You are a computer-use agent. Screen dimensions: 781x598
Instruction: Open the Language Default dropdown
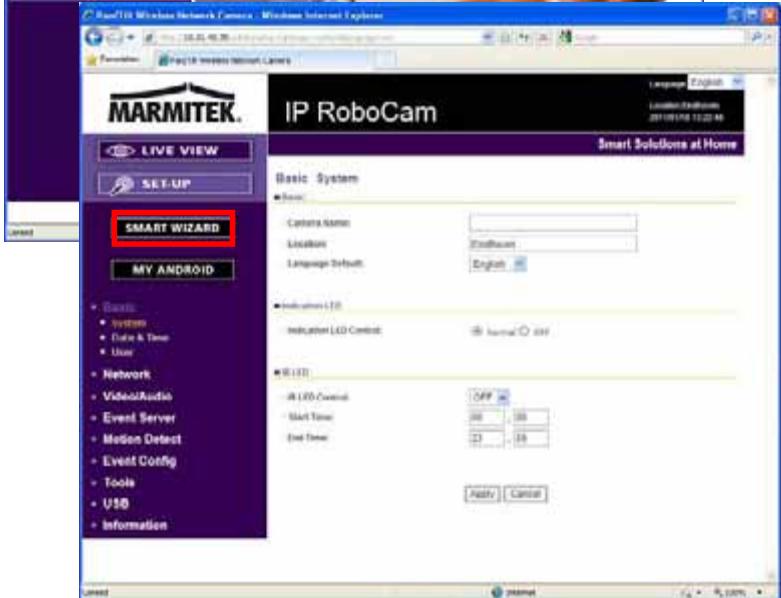pyautogui.click(x=498, y=264)
